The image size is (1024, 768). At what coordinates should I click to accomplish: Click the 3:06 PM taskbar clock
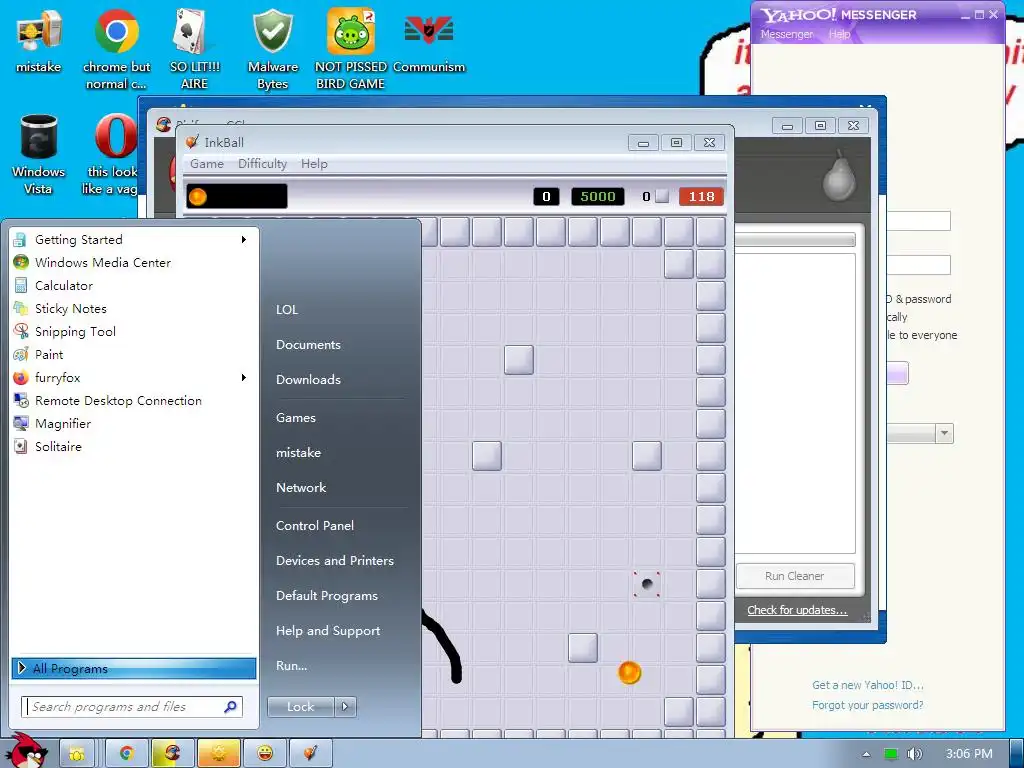click(968, 754)
